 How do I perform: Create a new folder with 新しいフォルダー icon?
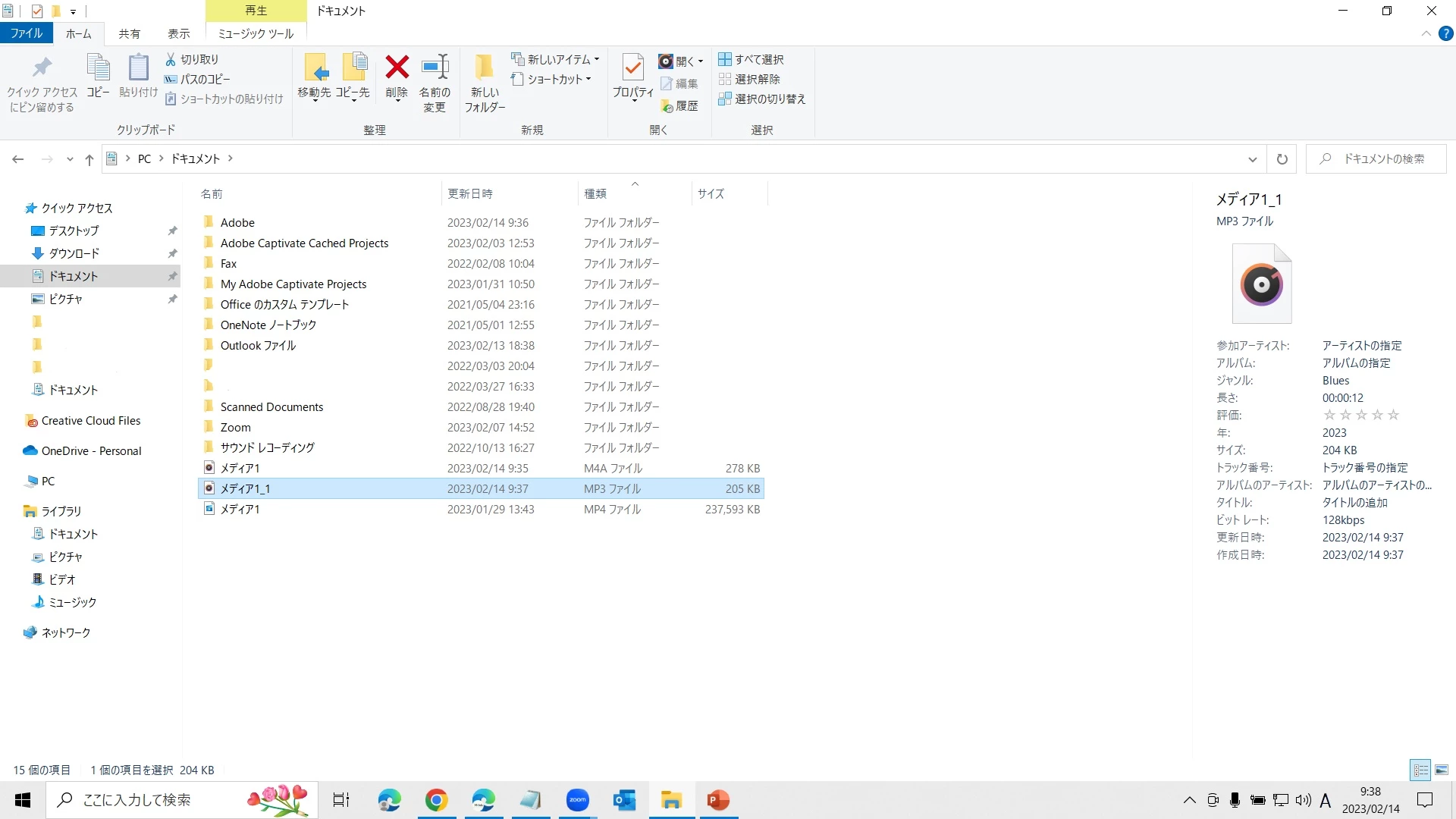[485, 68]
